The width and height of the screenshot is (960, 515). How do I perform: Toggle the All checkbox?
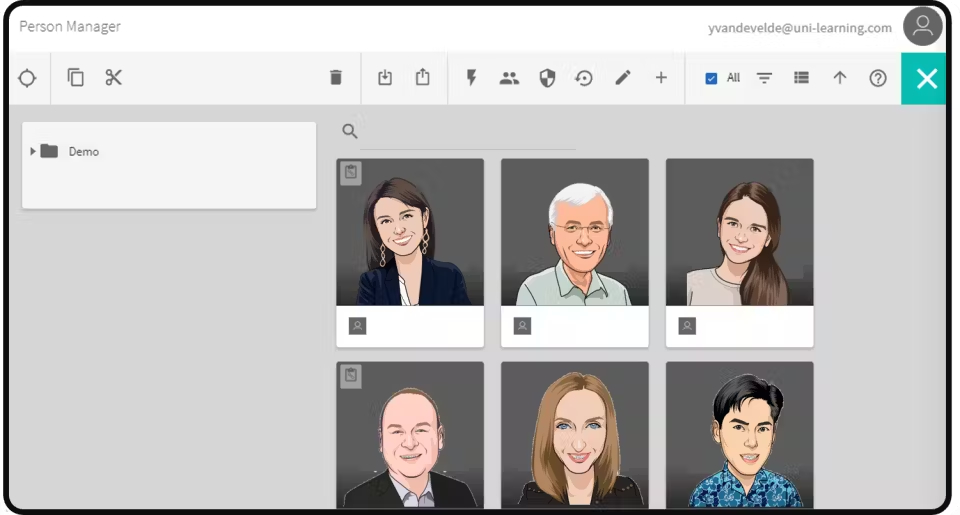[711, 78]
